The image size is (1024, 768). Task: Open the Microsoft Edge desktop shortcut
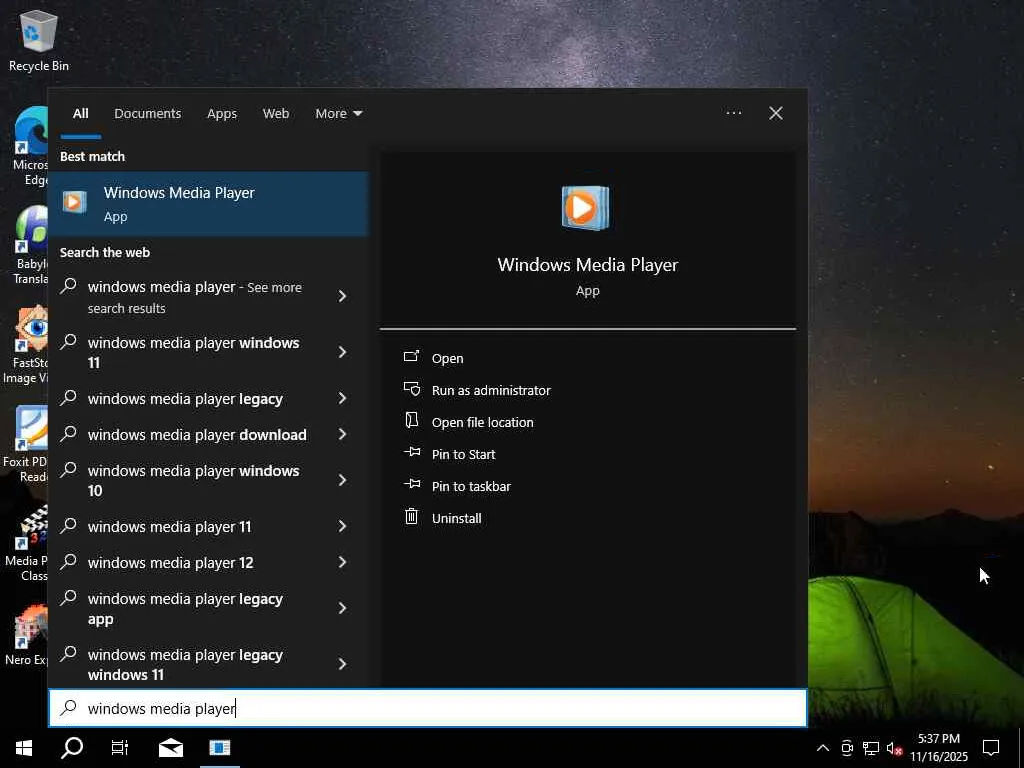tap(29, 146)
